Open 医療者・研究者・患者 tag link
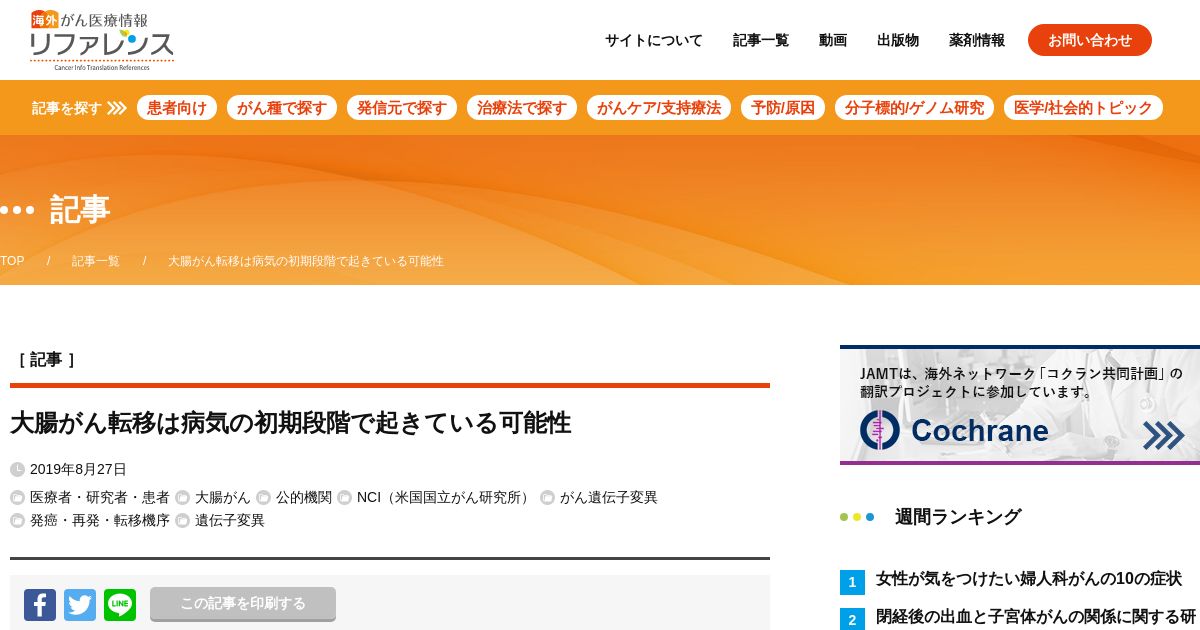Screen dimensions: 1200x630 click(100, 497)
